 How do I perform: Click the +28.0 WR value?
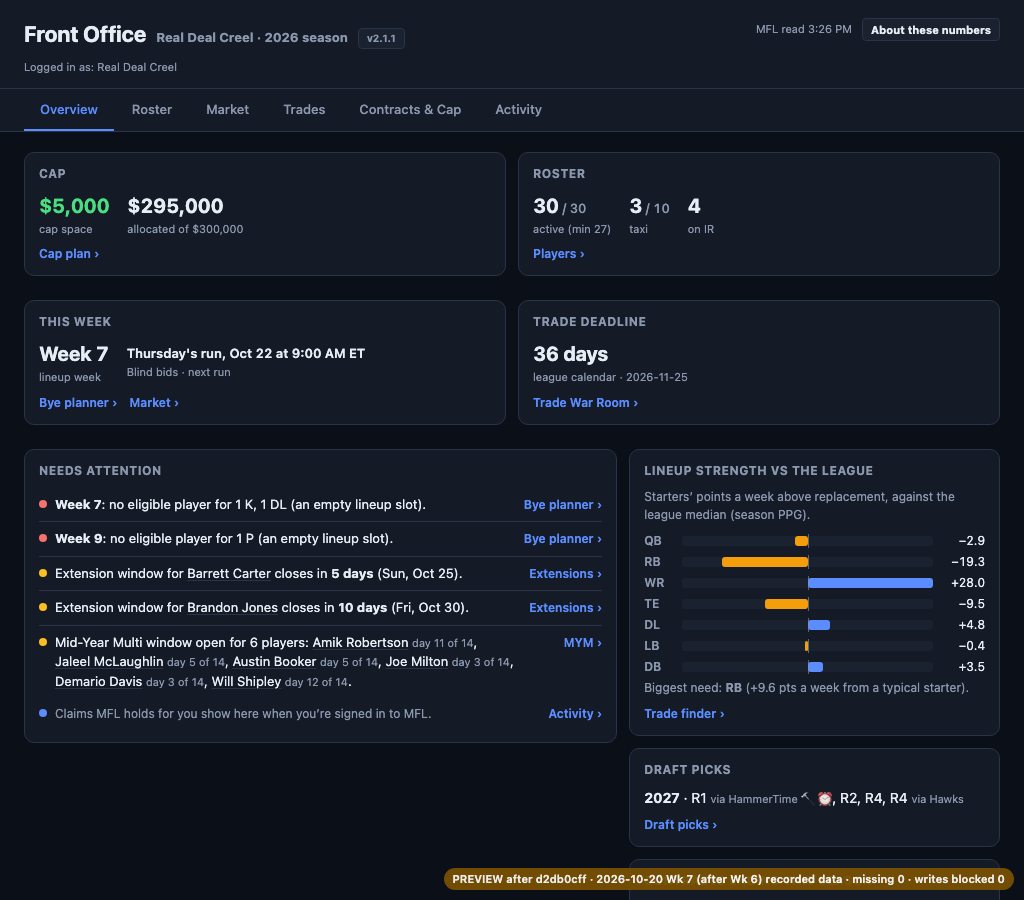coord(968,583)
